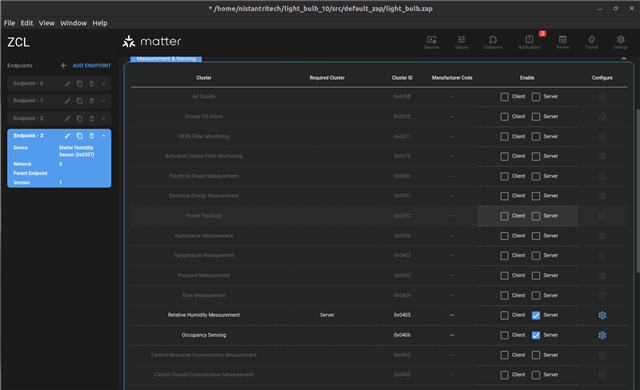Disable Server for Relative Humidity Measurement
Image resolution: width=640 pixels, height=390 pixels.
point(536,315)
